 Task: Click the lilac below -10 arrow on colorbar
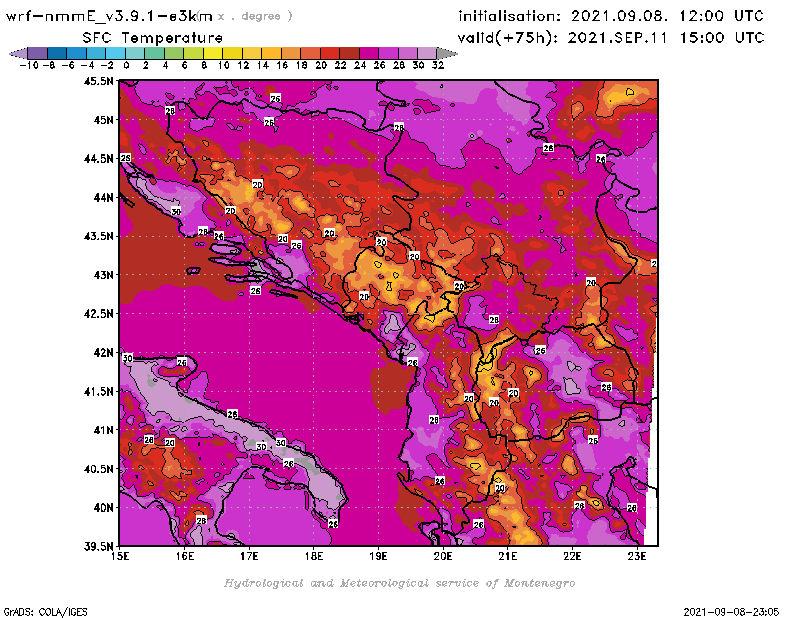click(18, 53)
